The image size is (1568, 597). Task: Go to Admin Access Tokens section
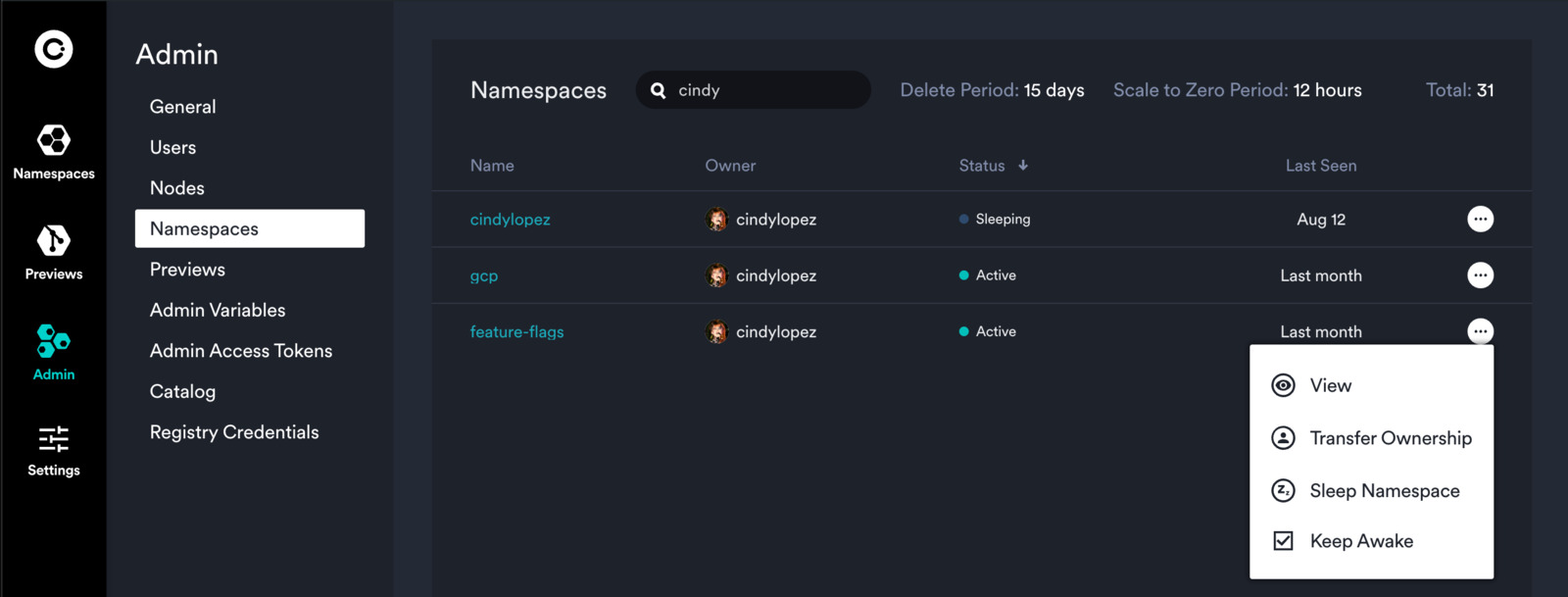point(241,351)
